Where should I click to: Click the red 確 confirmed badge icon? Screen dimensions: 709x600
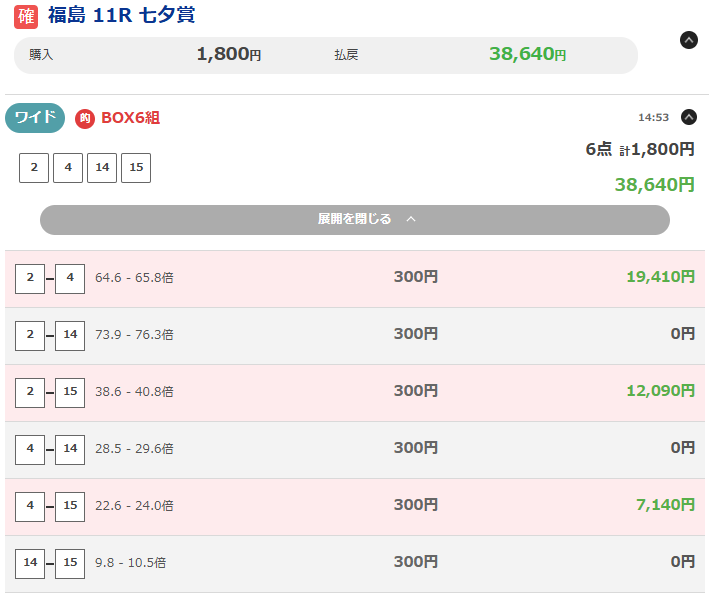[26, 17]
